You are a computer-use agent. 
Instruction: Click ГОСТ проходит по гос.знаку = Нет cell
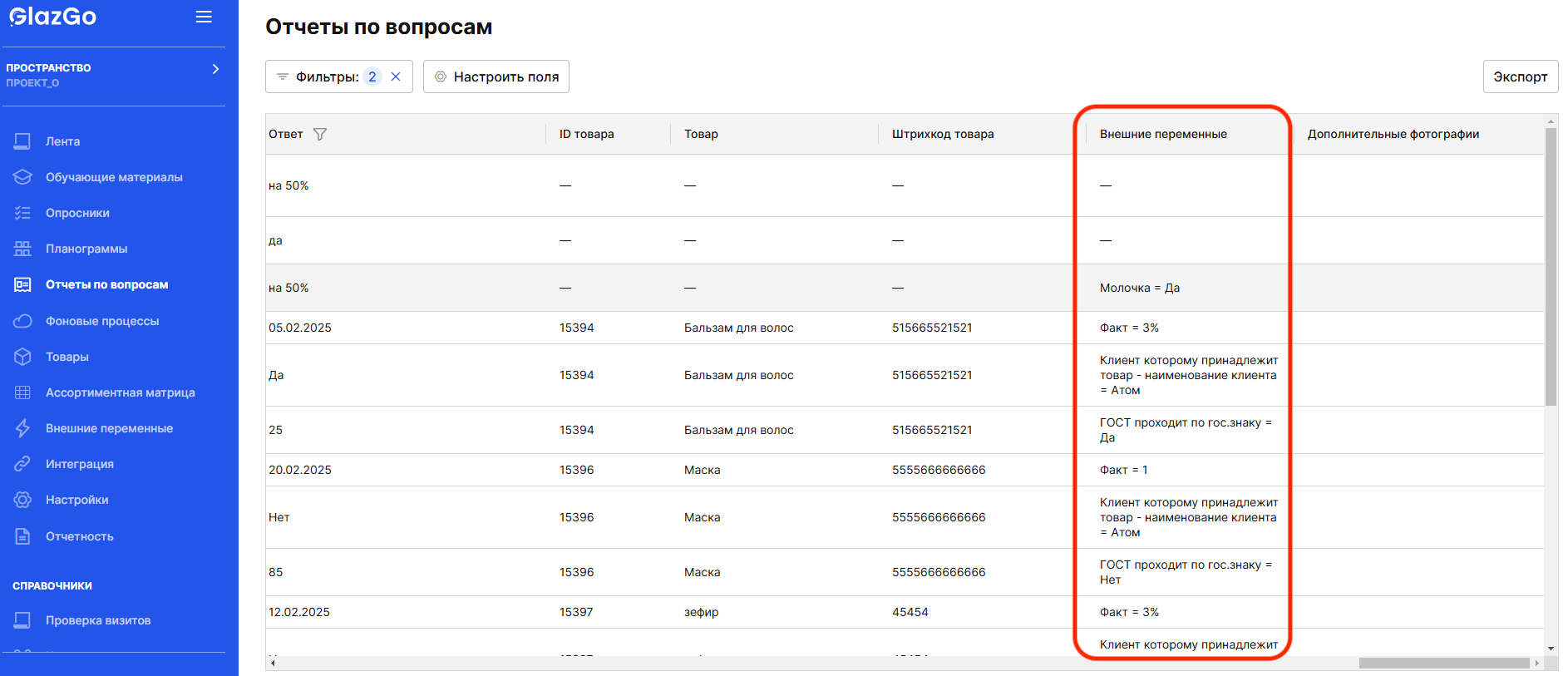[x=1186, y=572]
